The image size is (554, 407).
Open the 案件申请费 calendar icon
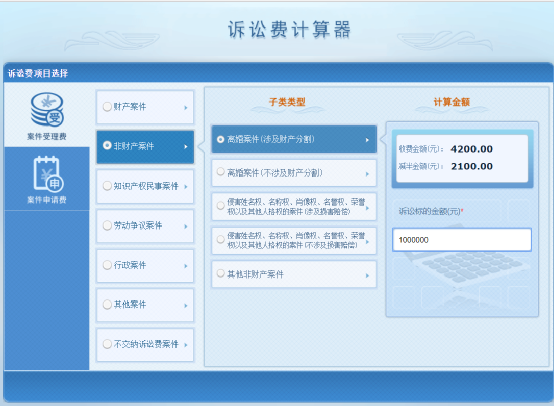click(x=48, y=174)
